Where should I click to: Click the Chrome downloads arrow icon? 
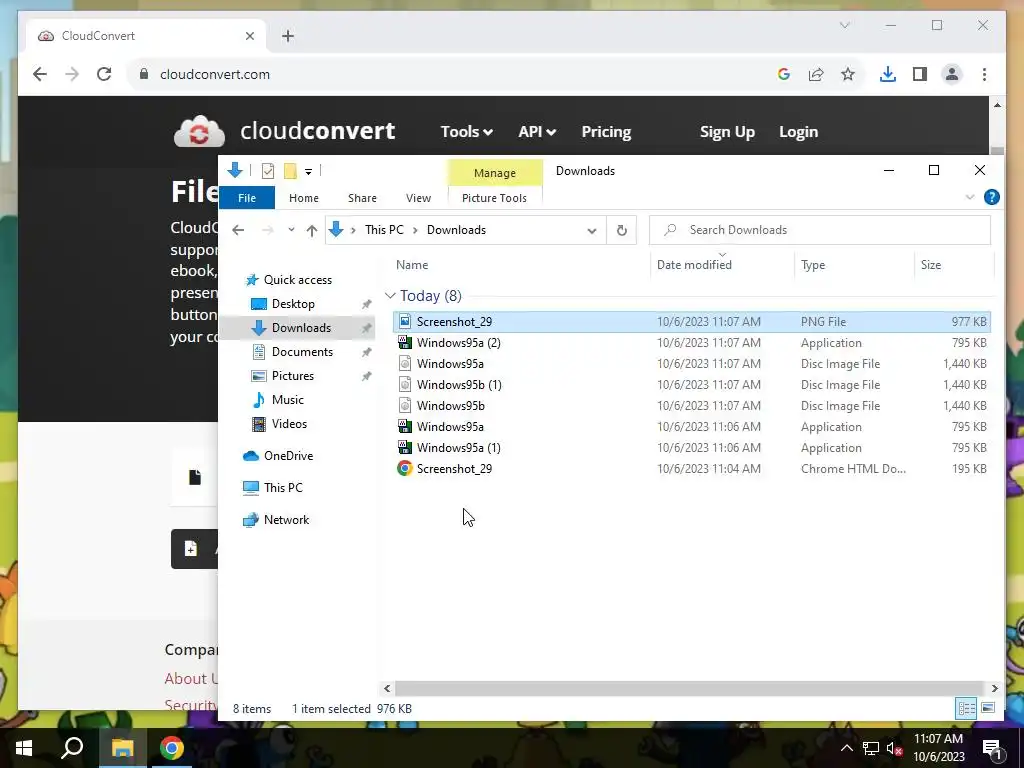pos(888,74)
